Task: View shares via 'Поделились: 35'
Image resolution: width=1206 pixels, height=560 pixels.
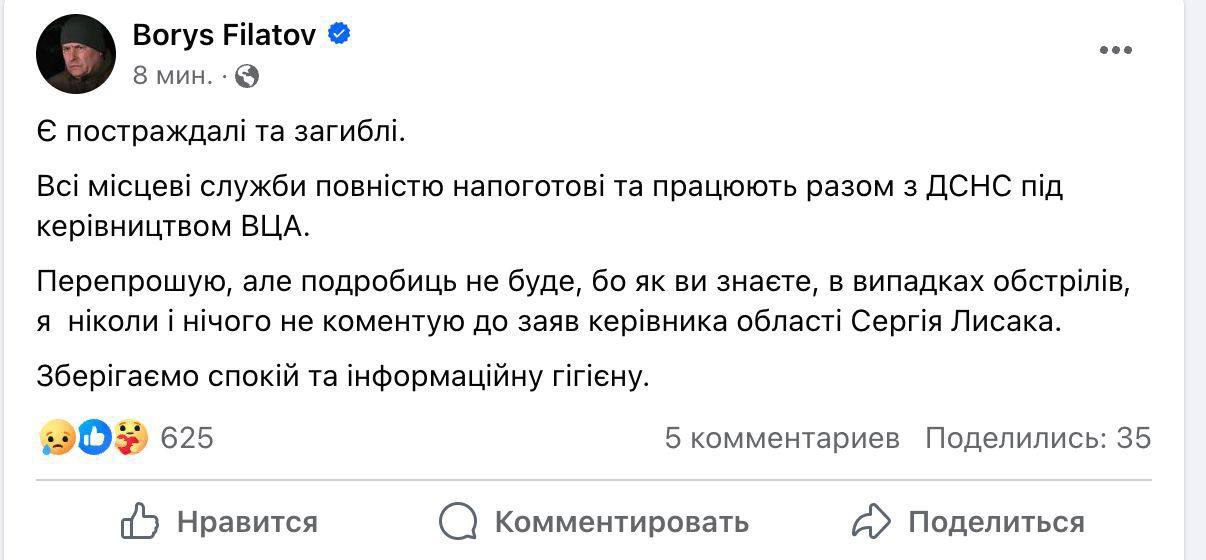Action: pyautogui.click(x=1038, y=438)
